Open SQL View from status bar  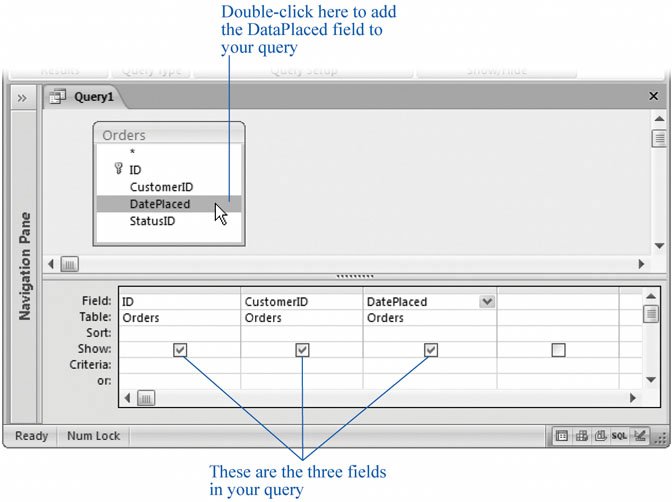pos(619,436)
